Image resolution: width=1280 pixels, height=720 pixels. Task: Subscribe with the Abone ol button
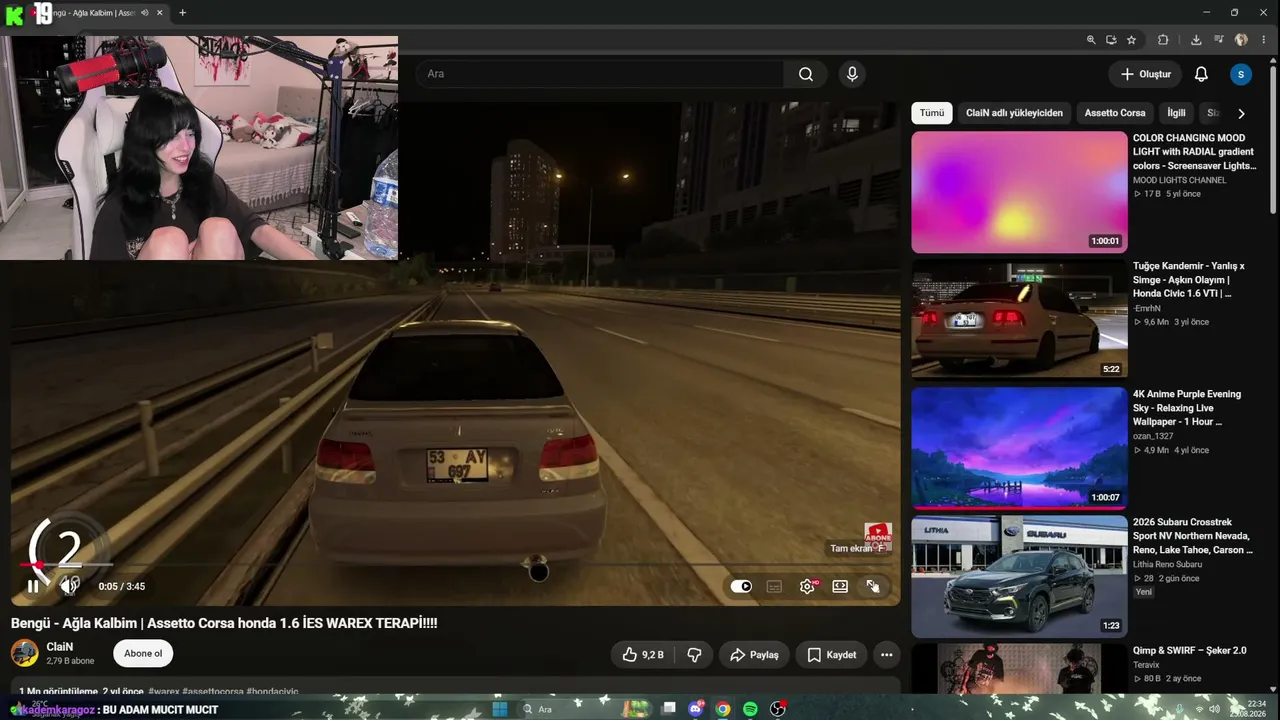click(143, 654)
